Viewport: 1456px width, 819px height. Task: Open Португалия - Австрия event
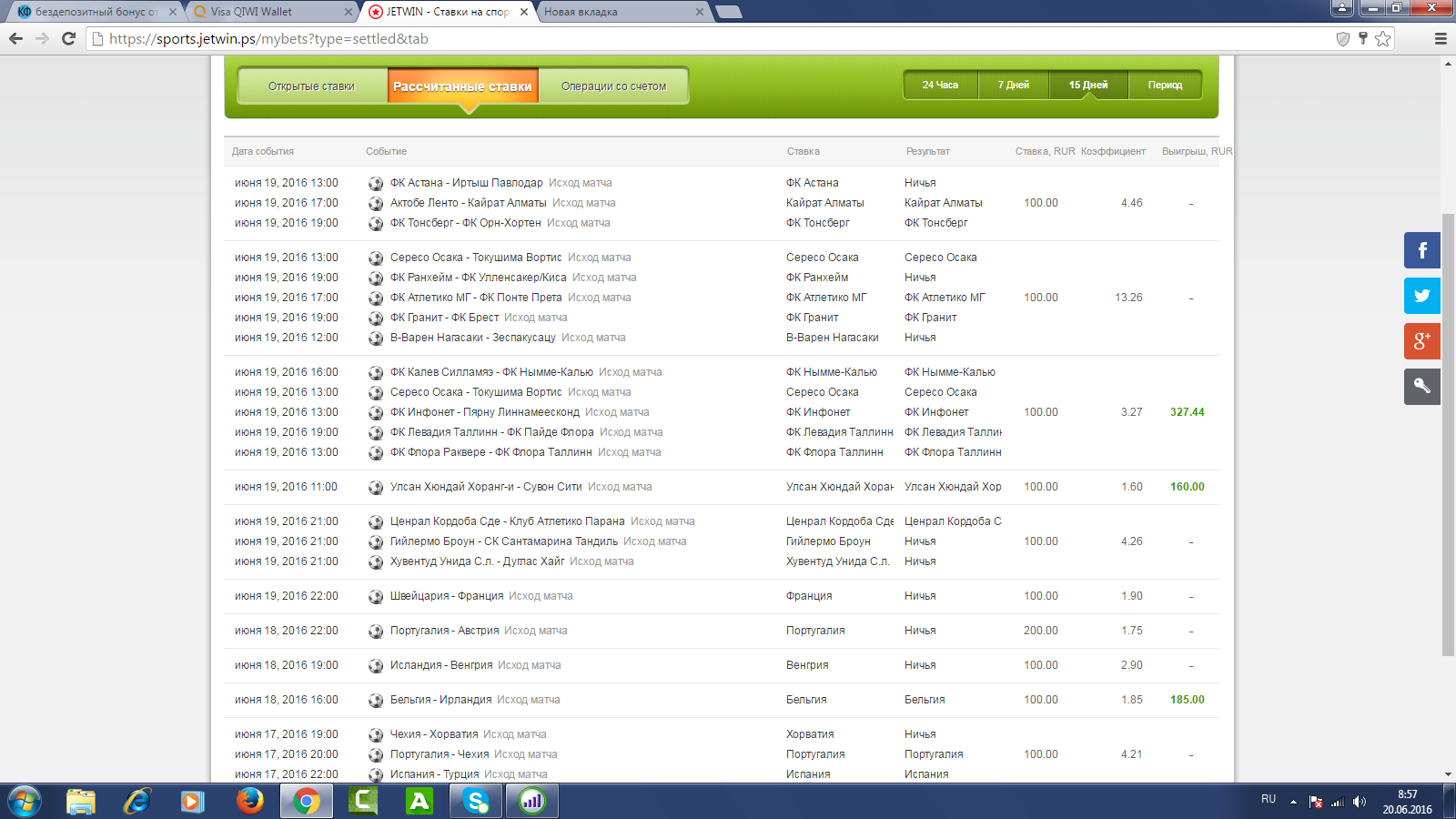tap(445, 631)
